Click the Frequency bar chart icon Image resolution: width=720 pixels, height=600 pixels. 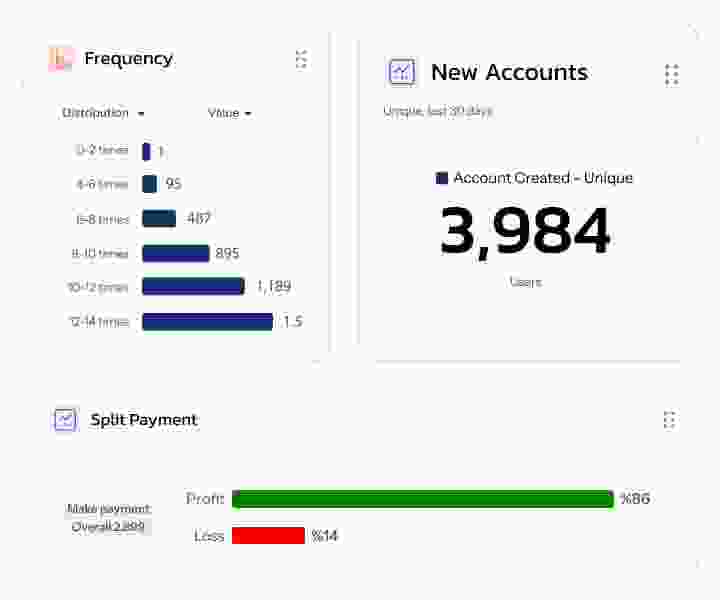(x=61, y=59)
